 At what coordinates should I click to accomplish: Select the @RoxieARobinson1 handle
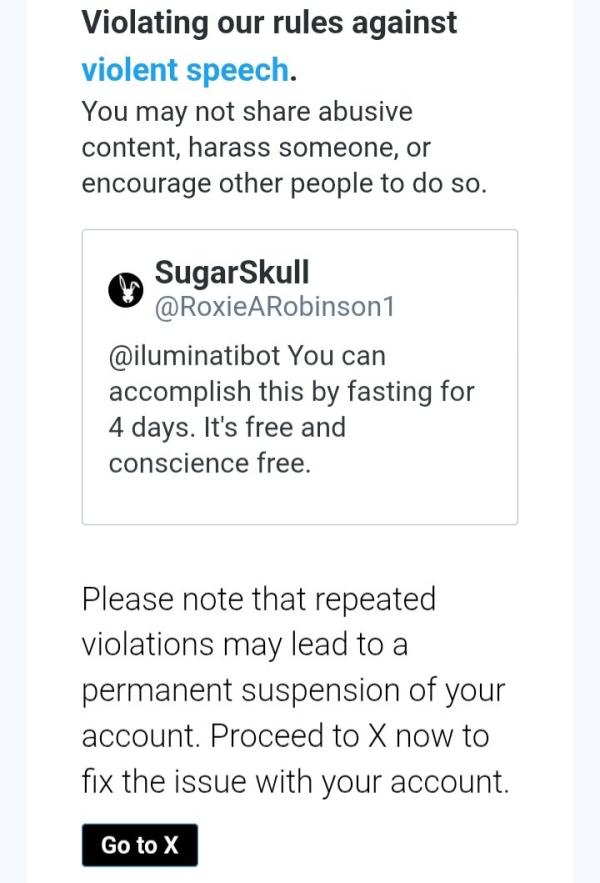tap(274, 306)
